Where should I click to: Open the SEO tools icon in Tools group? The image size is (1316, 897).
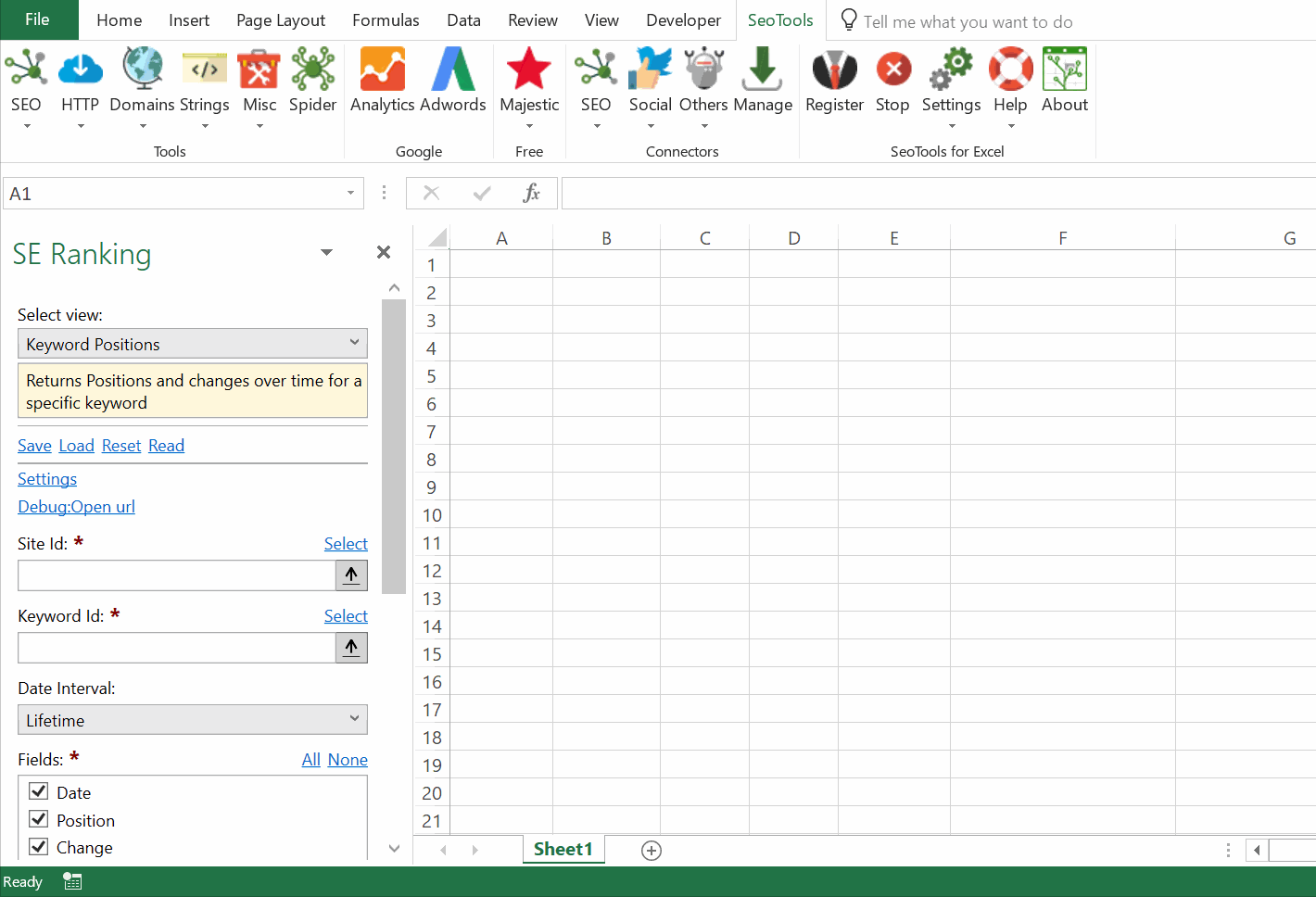pos(26,69)
